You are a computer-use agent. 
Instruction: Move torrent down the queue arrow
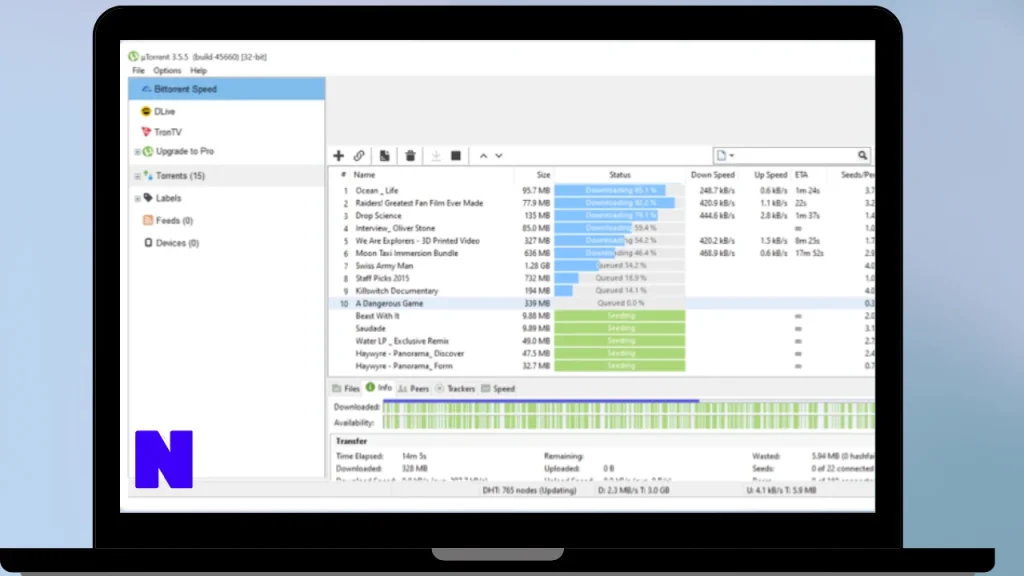click(x=499, y=156)
